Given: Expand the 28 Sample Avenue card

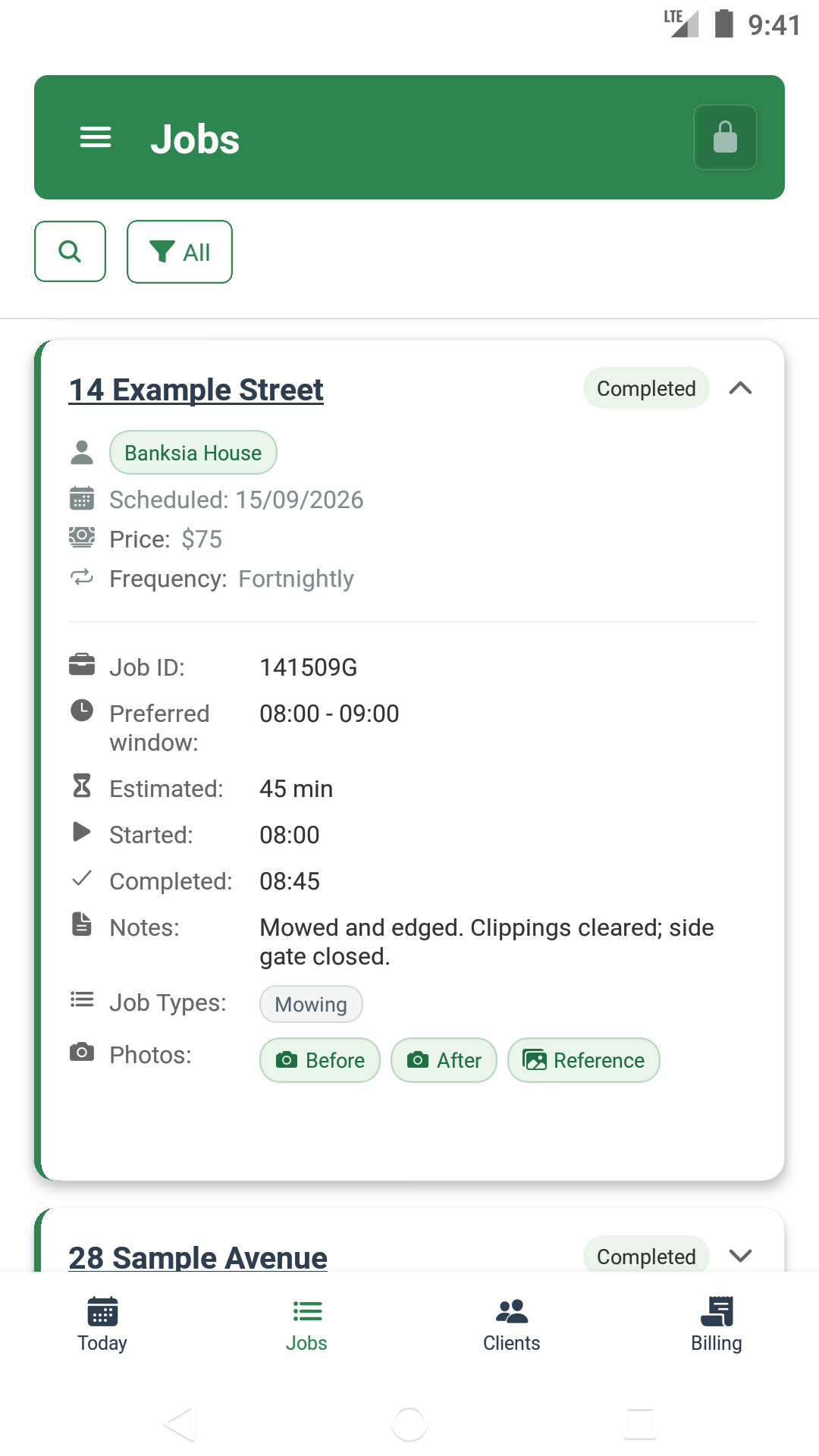Looking at the screenshot, I should click(x=740, y=1256).
